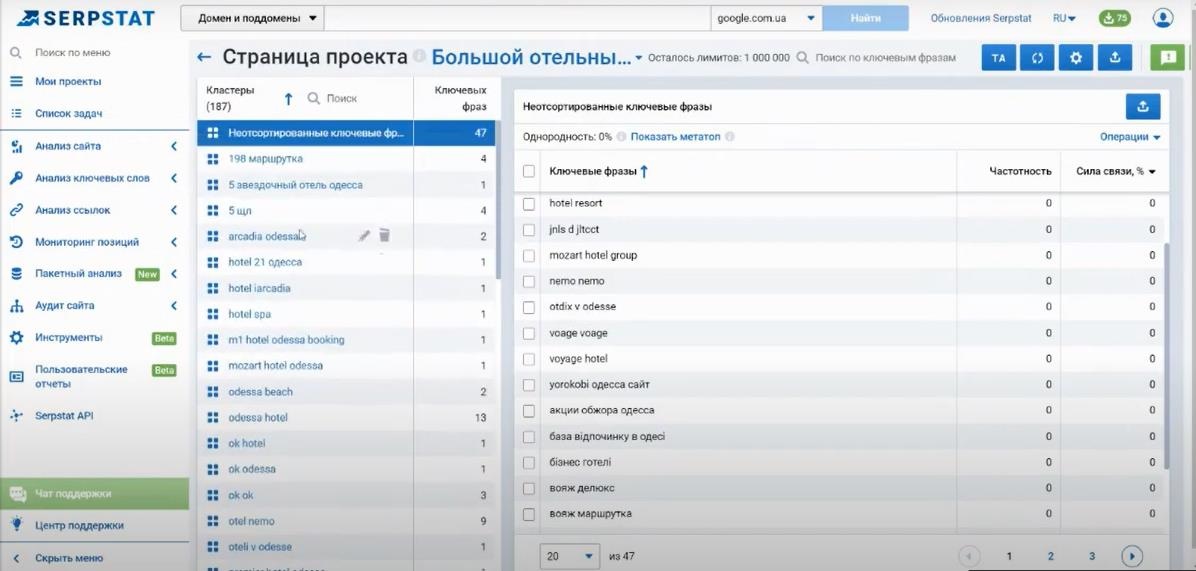This screenshot has width=1196, height=571.
Task: Open the Обновления Serpstat link
Action: (981, 18)
